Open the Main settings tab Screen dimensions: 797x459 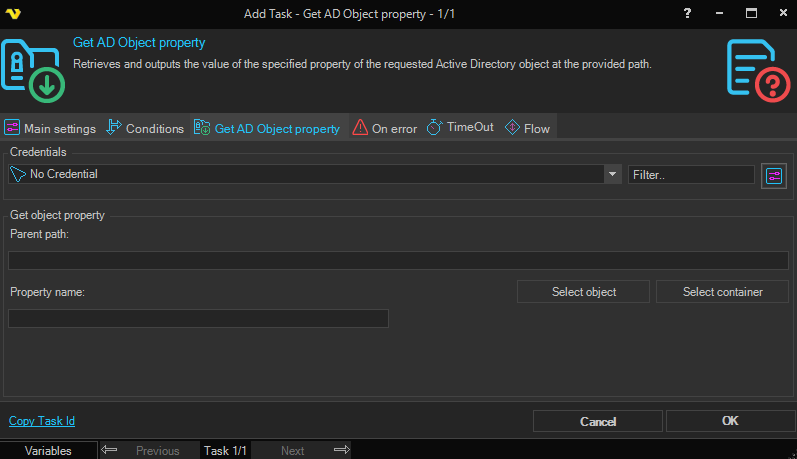(x=50, y=128)
